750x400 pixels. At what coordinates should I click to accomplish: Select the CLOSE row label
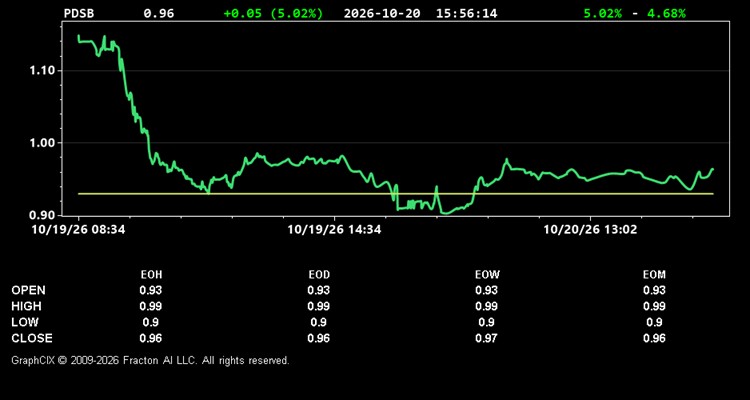tap(32, 338)
